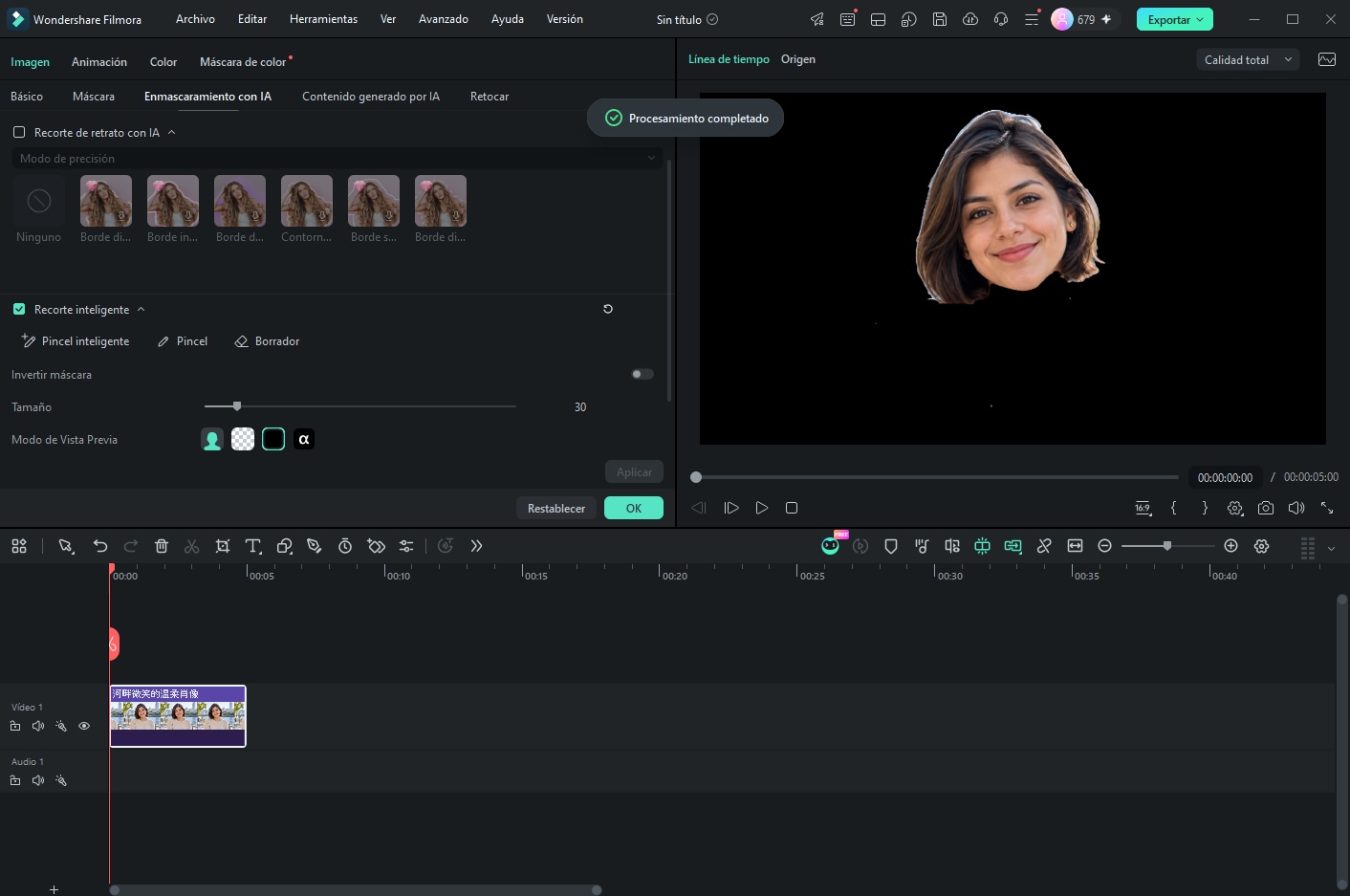
Task: Switch to the Máscara de color tab
Action: tap(243, 62)
